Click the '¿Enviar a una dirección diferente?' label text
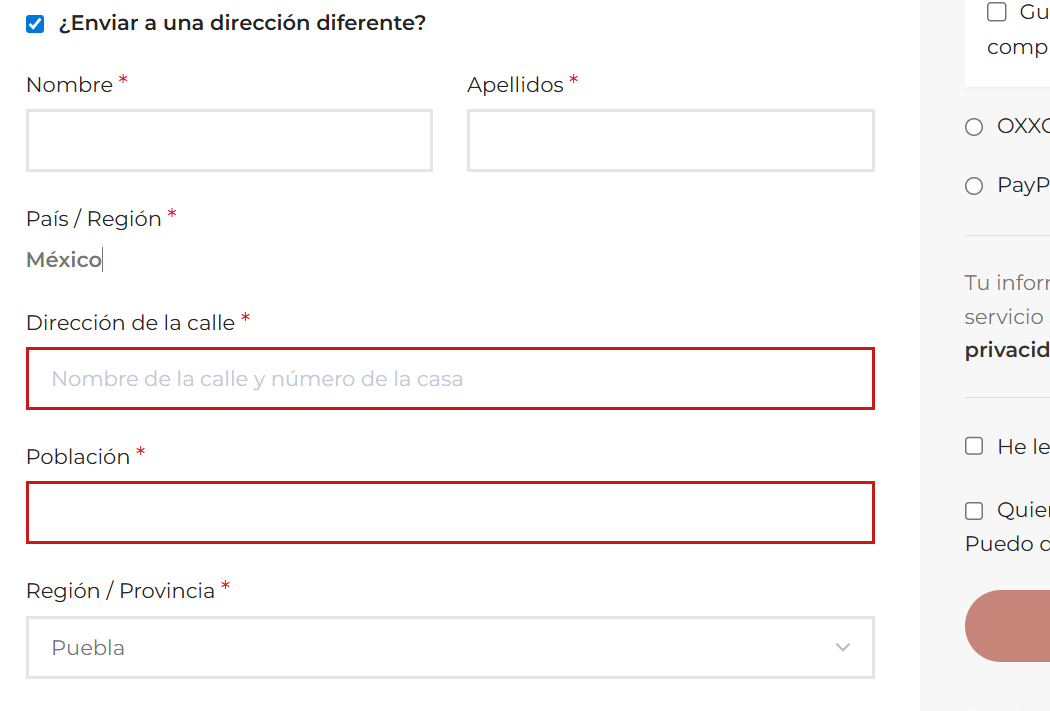The height and width of the screenshot is (711, 1050). click(x=242, y=23)
